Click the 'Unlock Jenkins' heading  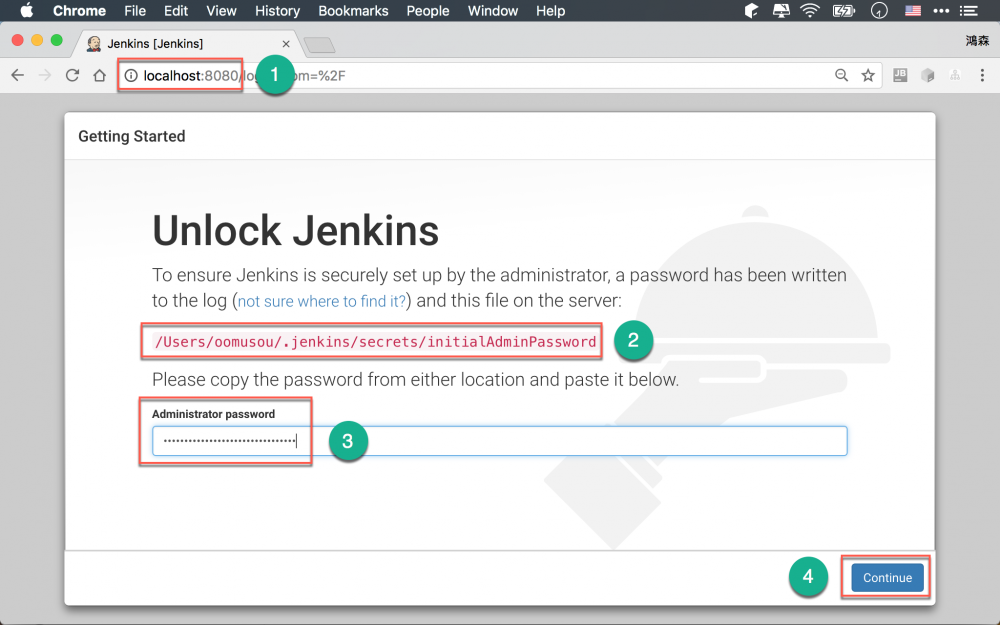295,230
